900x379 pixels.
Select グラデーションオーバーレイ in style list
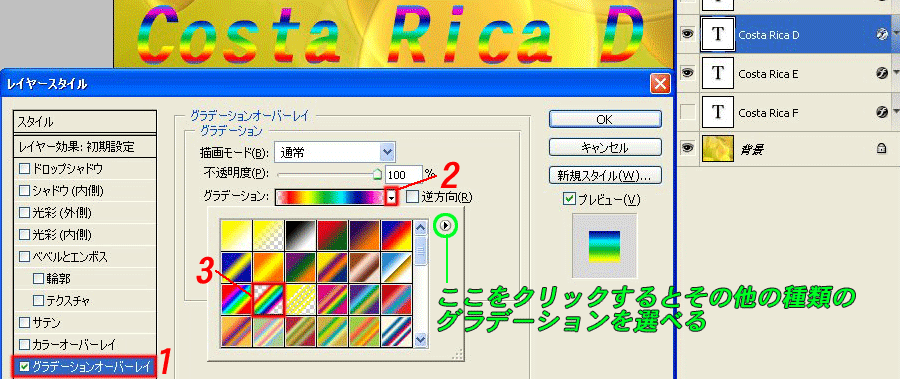click(84, 366)
